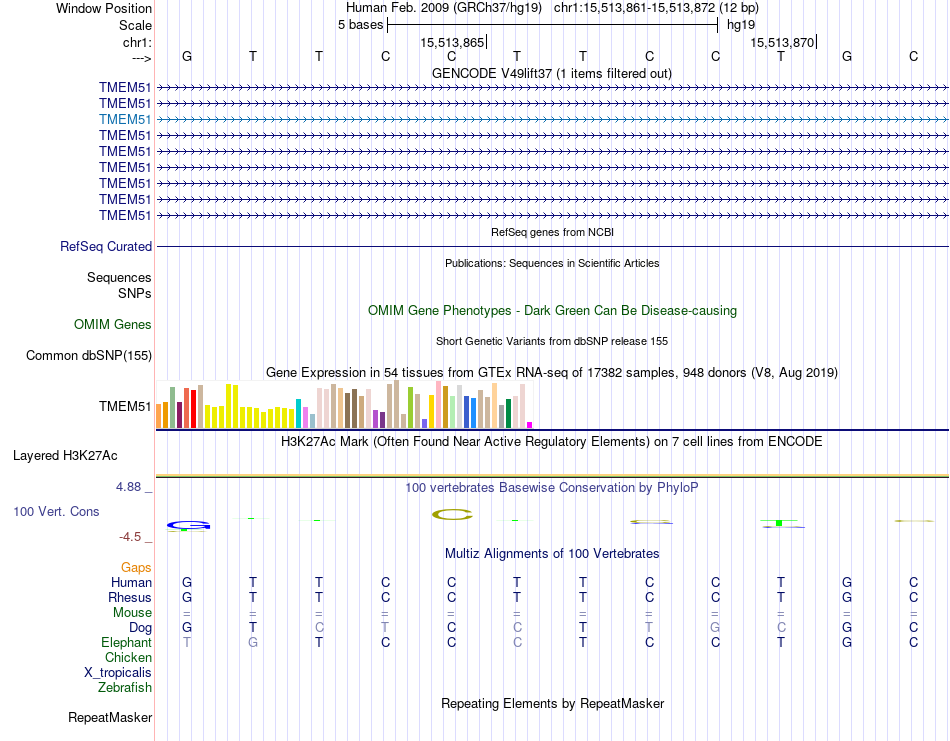950x741 pixels.
Task: Click 'Publications: Sequences in Scientific Articles' title
Action: tap(552, 263)
